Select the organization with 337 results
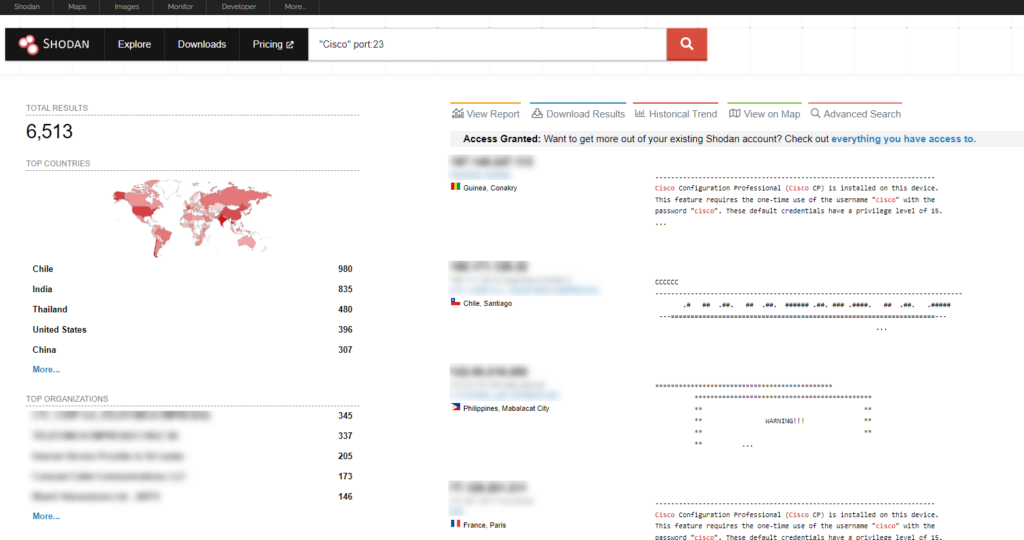The height and width of the screenshot is (540, 1024). [x=105, y=436]
